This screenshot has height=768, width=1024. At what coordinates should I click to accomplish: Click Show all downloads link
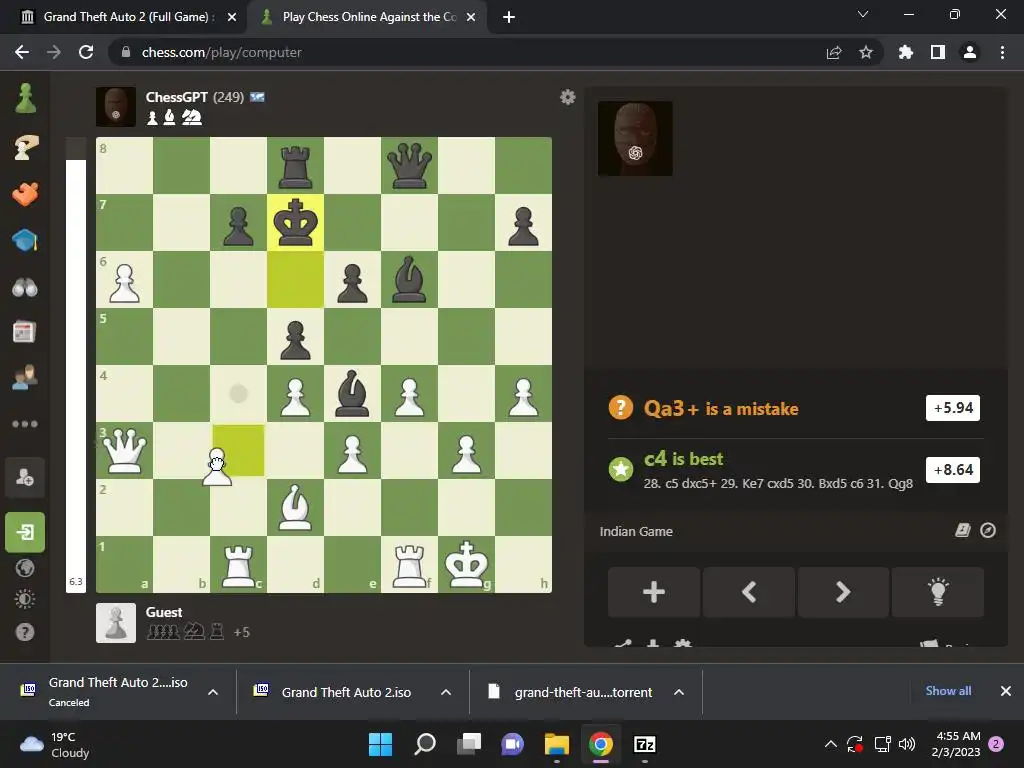(x=948, y=691)
